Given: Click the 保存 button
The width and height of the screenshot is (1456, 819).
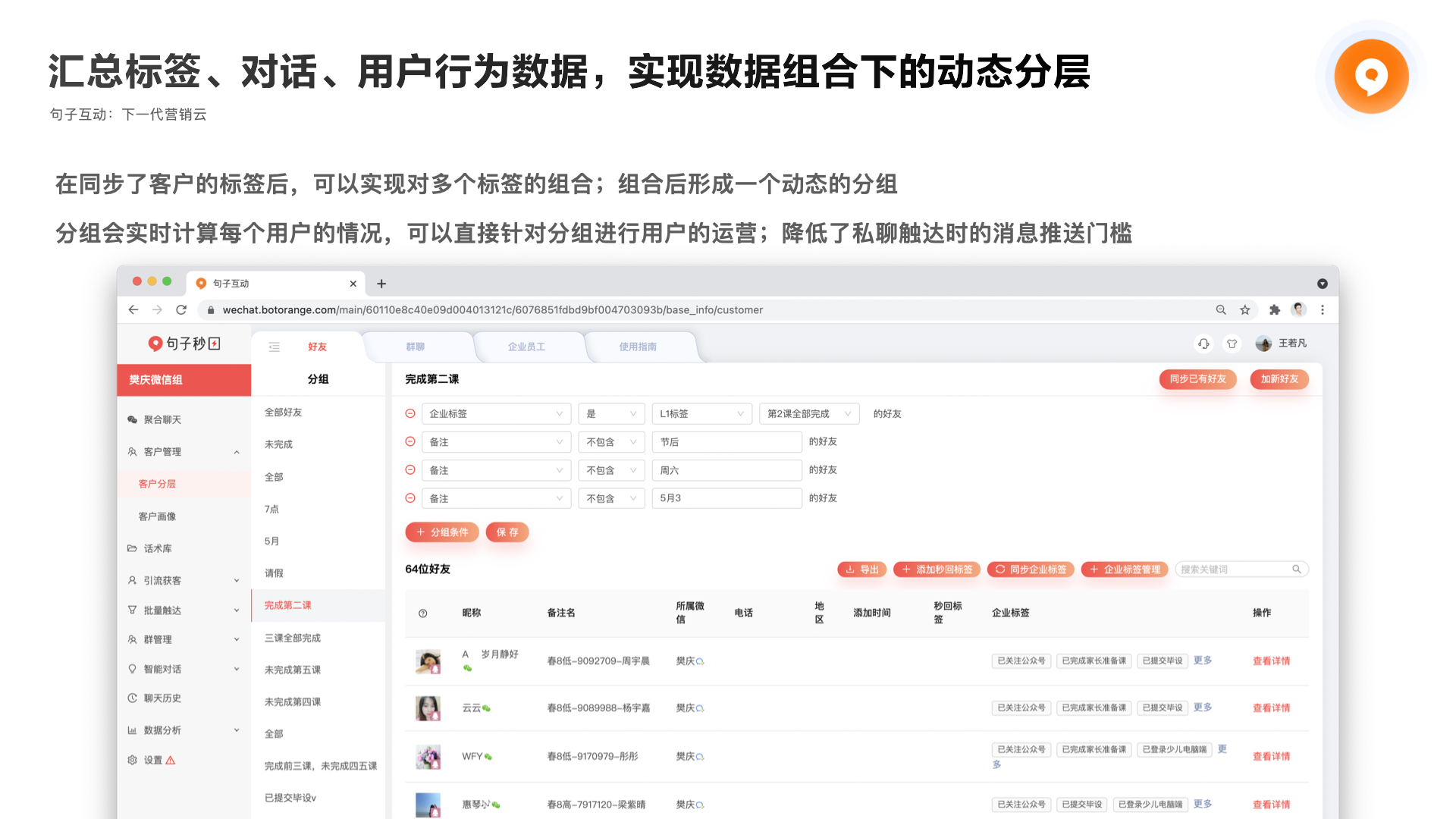Looking at the screenshot, I should point(507,532).
